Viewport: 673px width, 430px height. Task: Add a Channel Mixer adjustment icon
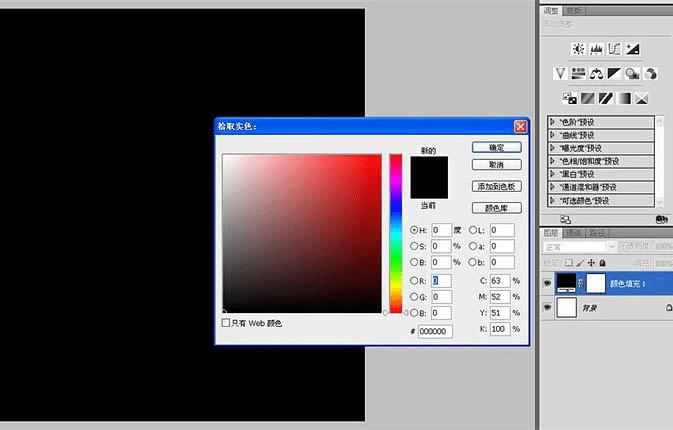pyautogui.click(x=651, y=73)
